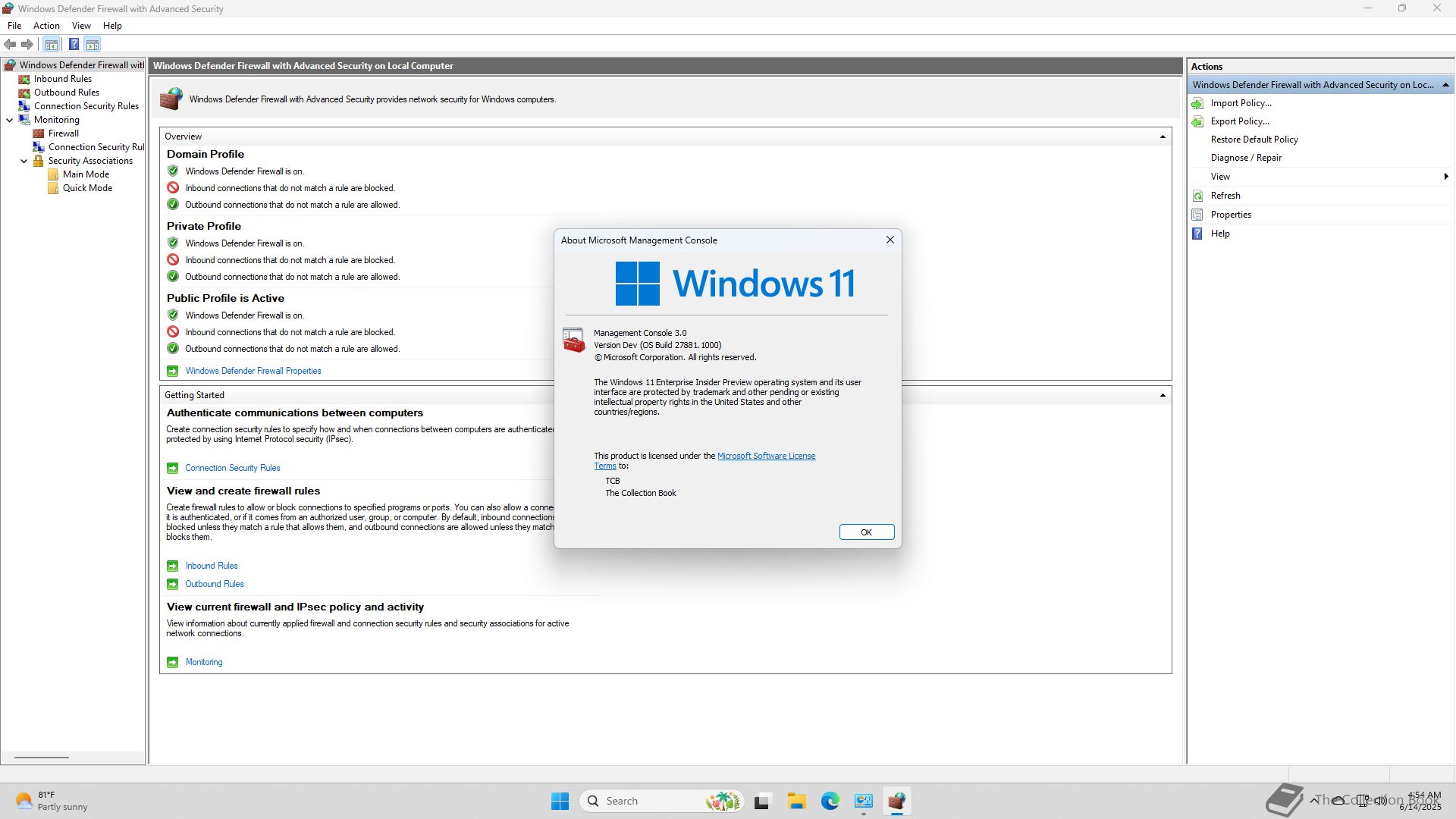Viewport: 1456px width, 819px height.
Task: Click the Back arrow toolbar icon
Action: 10,44
